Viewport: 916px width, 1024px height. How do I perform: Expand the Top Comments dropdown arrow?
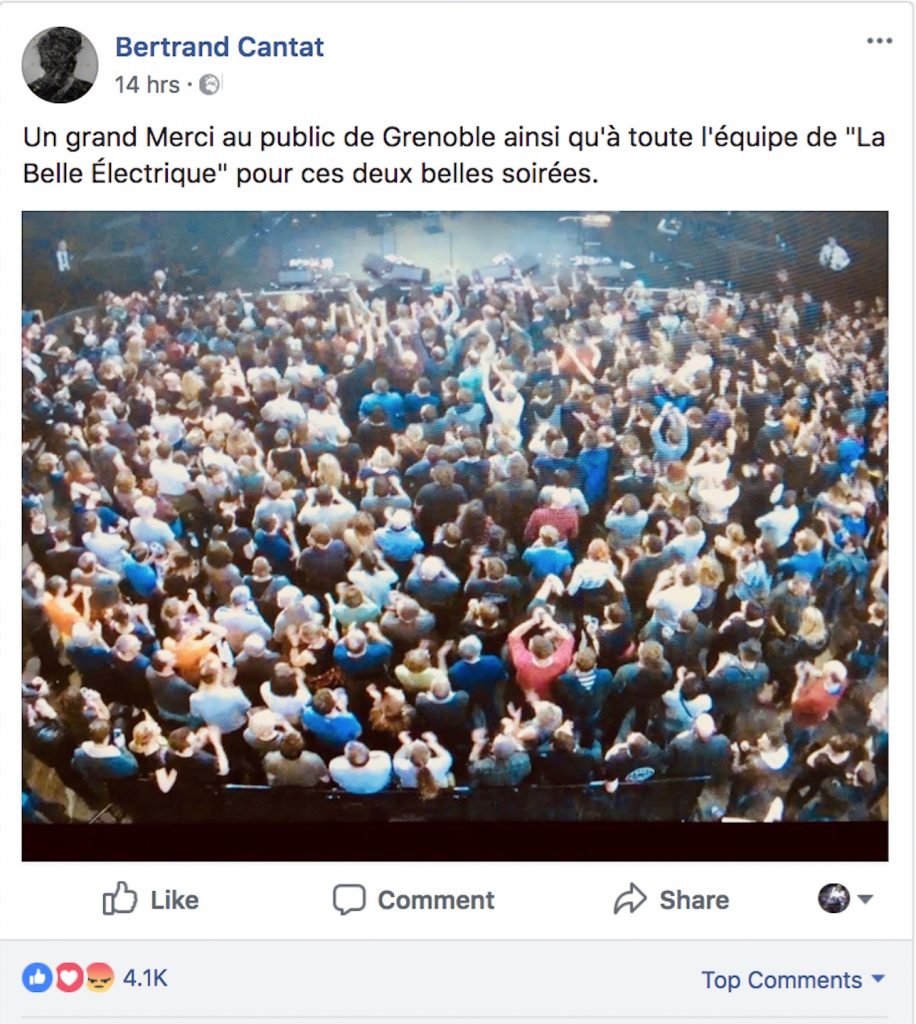click(878, 978)
